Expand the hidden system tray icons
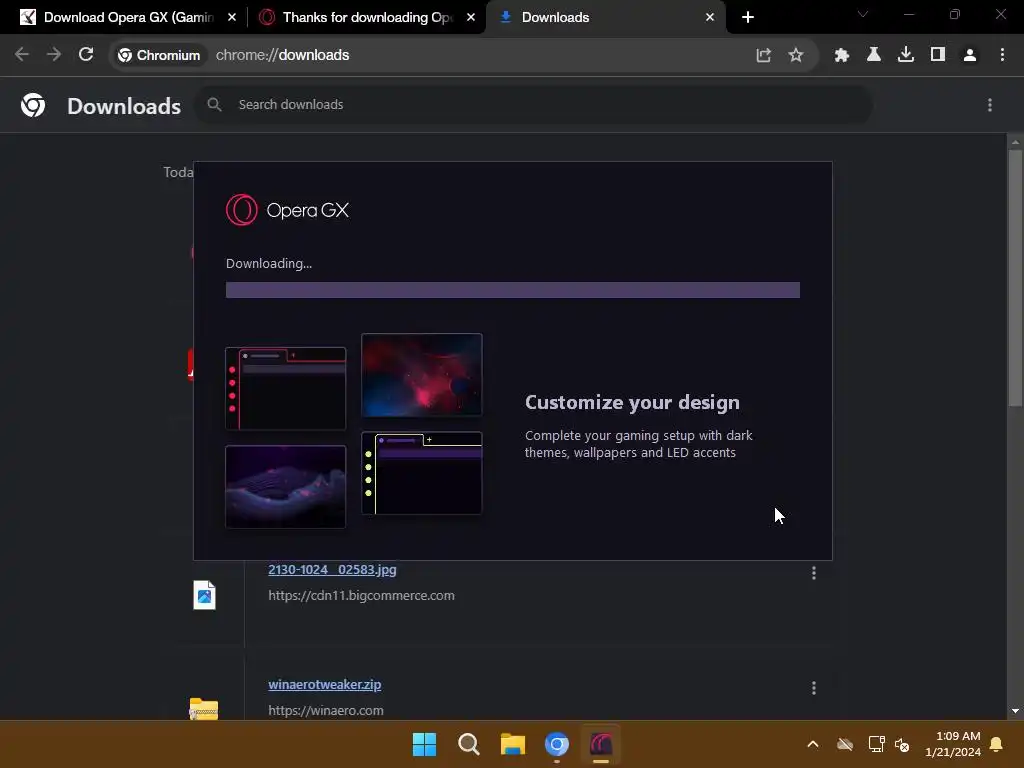The width and height of the screenshot is (1024, 768). pos(813,744)
